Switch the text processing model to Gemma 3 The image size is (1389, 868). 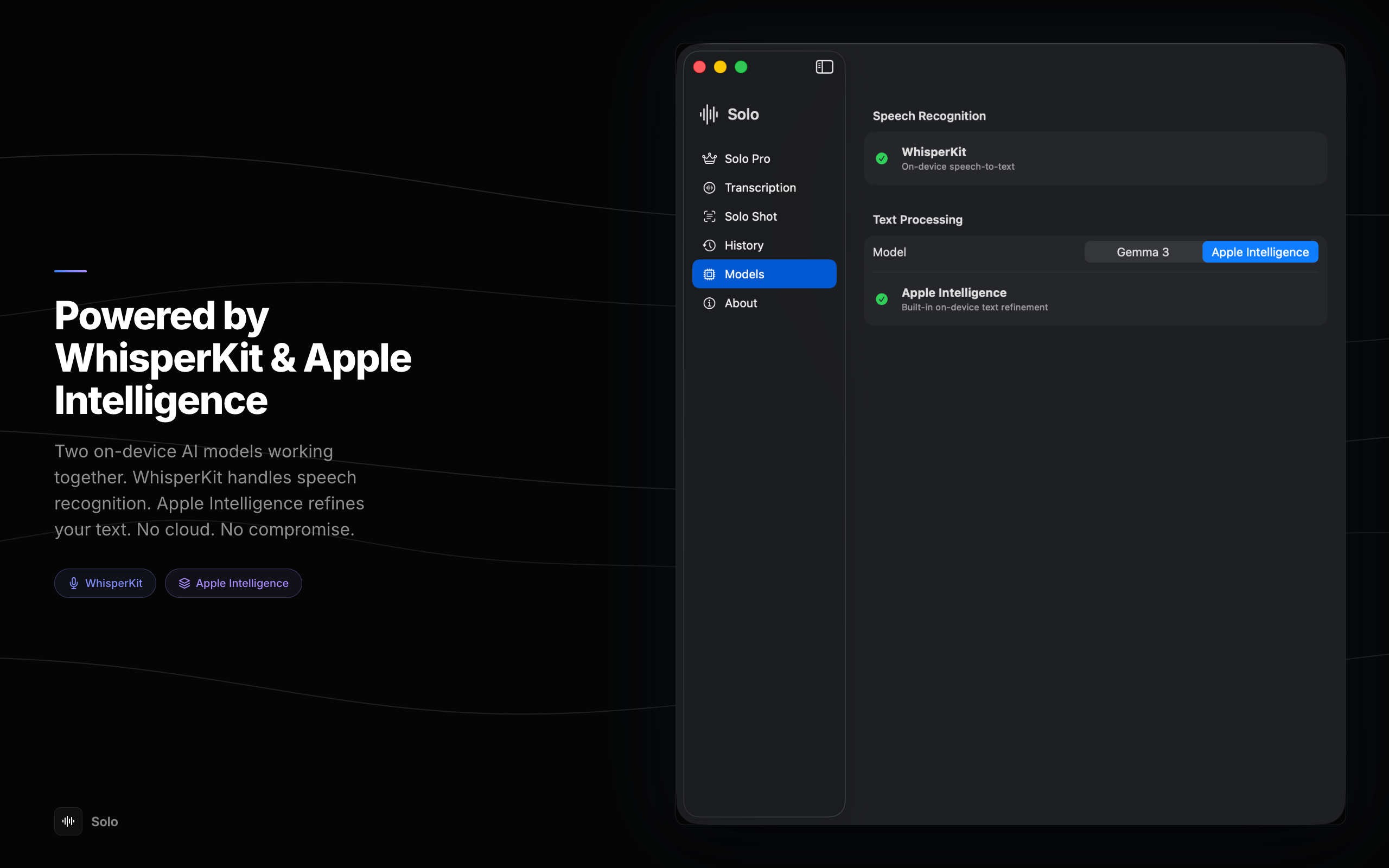(x=1142, y=251)
